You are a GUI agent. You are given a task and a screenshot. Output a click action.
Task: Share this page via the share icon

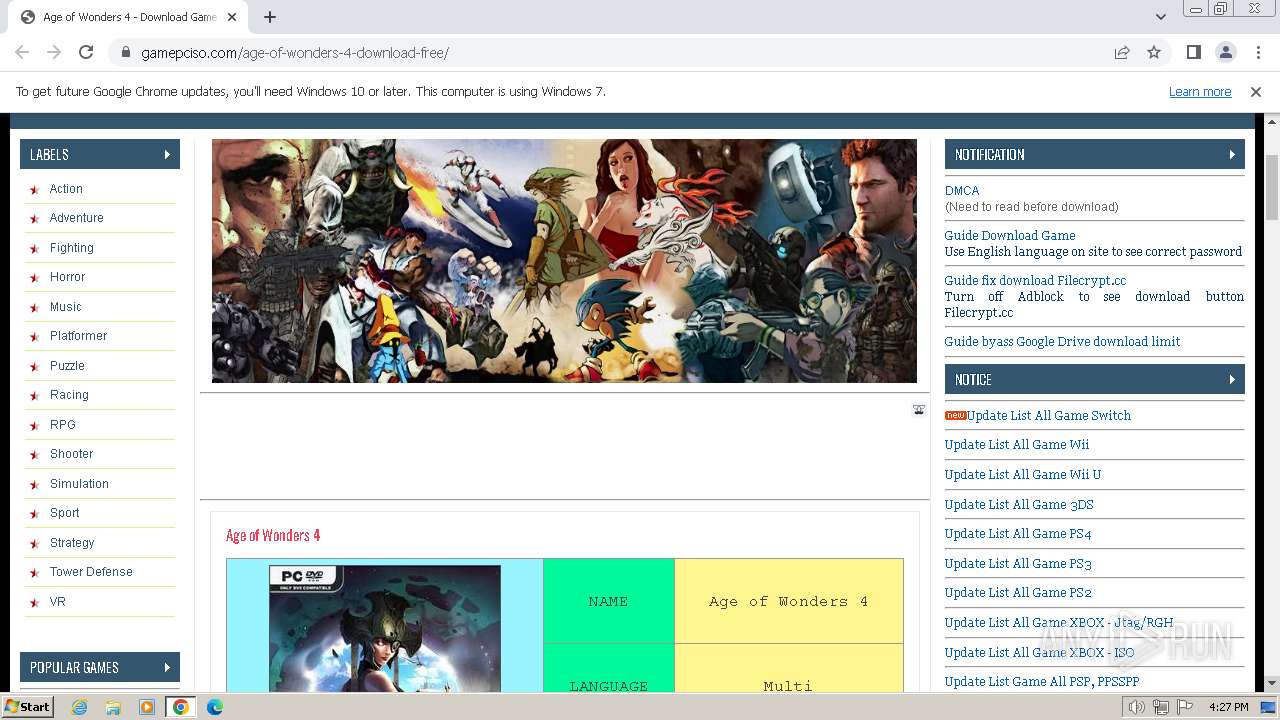point(1122,52)
